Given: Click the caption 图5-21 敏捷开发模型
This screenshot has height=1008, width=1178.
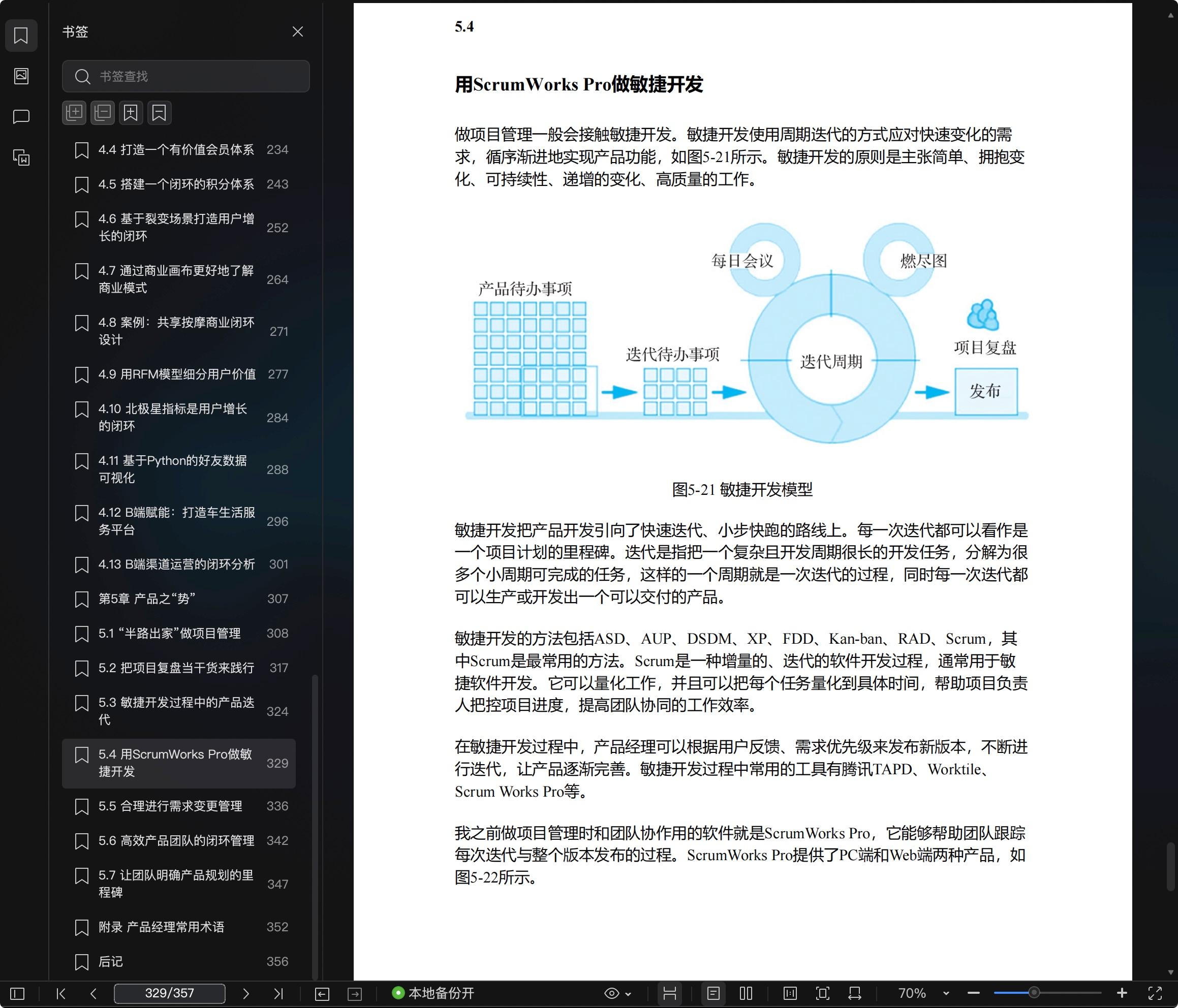Looking at the screenshot, I should pyautogui.click(x=742, y=489).
